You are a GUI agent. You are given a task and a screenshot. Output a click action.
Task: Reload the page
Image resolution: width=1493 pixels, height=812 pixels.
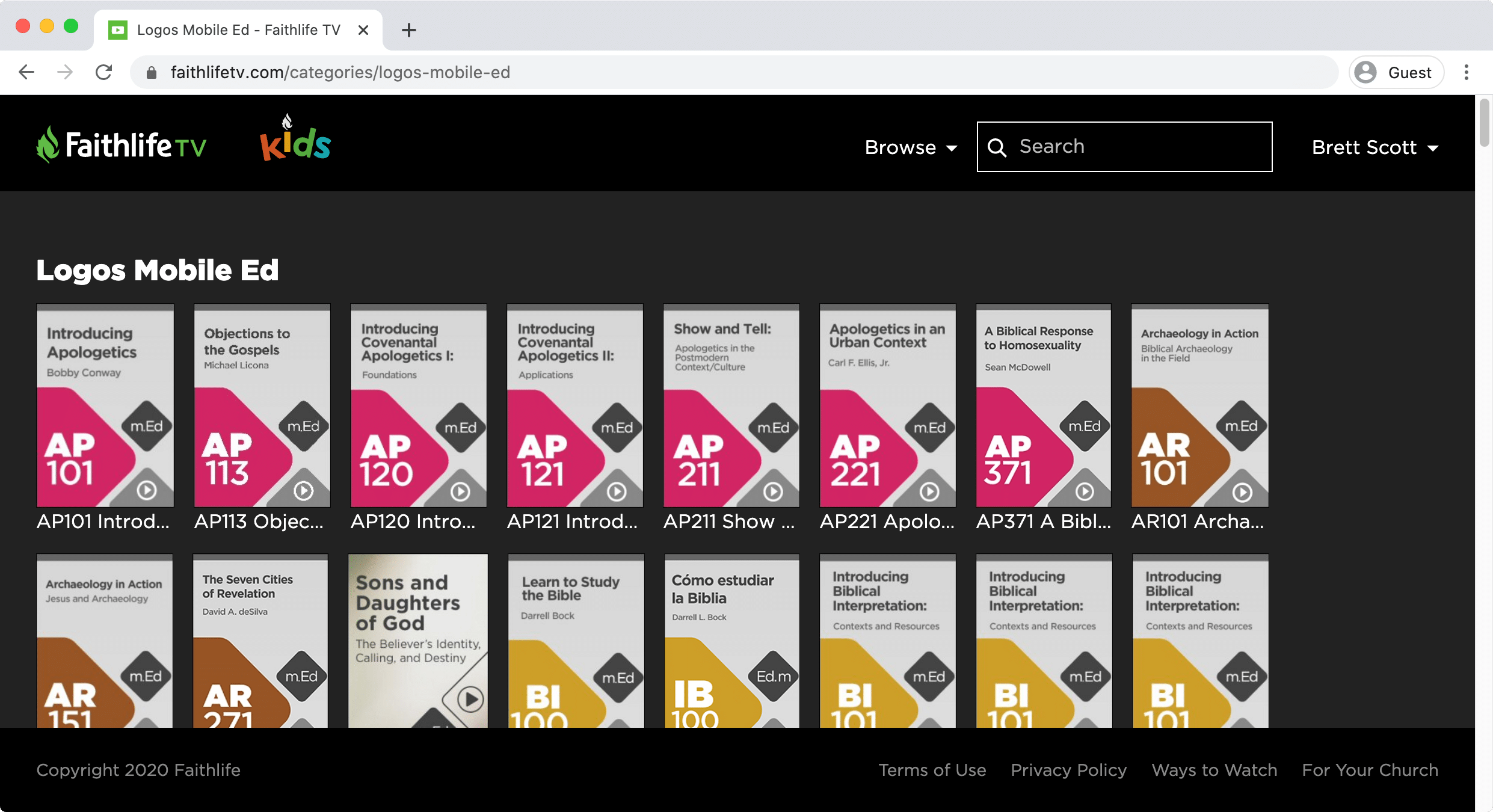[x=104, y=72]
